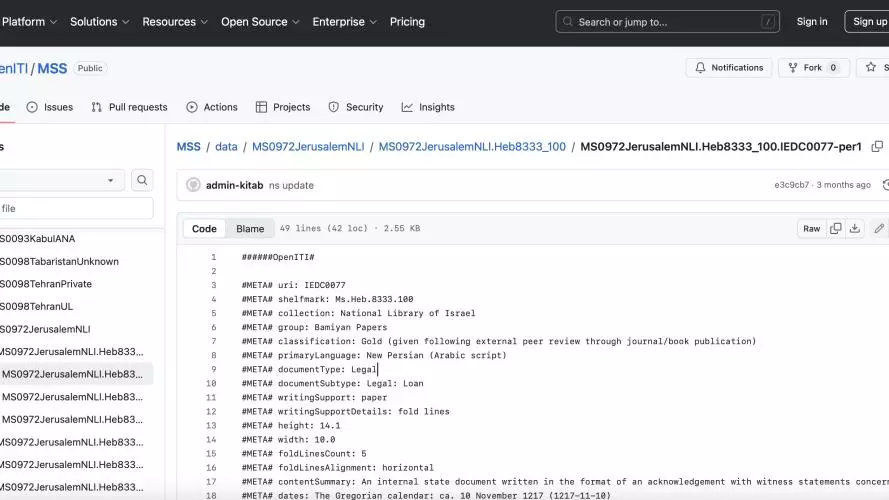
Task: Switch to the Code view tab
Action: click(x=204, y=228)
